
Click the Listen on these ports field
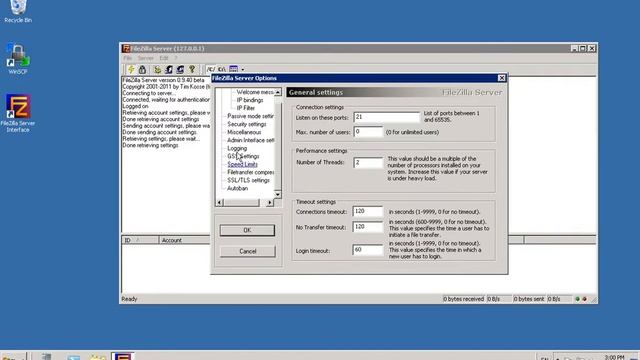coord(386,118)
